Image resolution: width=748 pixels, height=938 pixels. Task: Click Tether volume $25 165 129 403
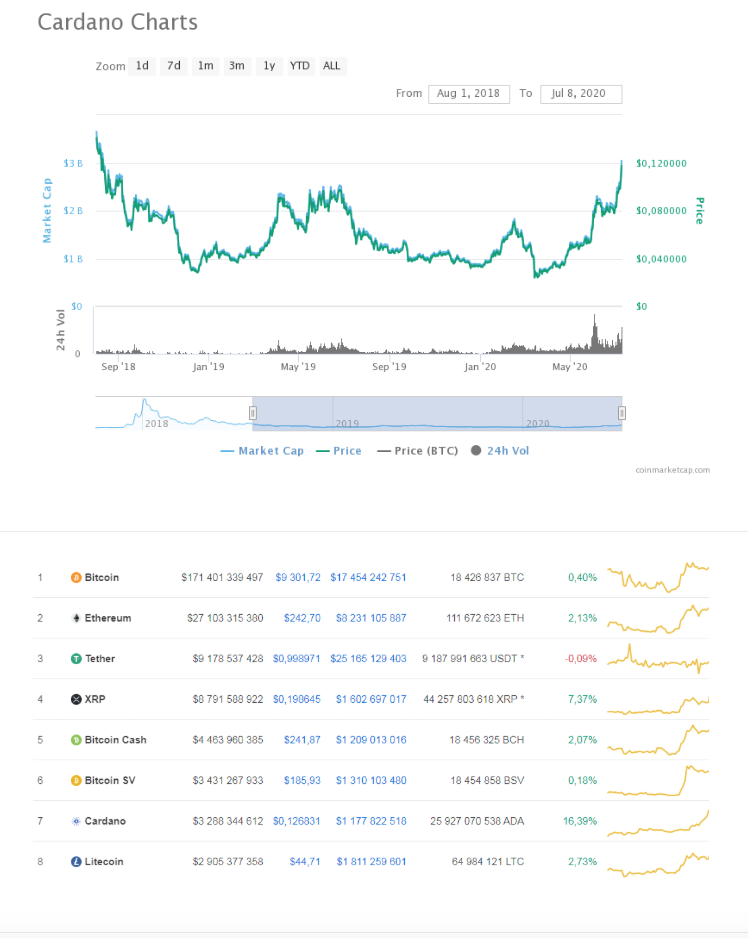[369, 659]
